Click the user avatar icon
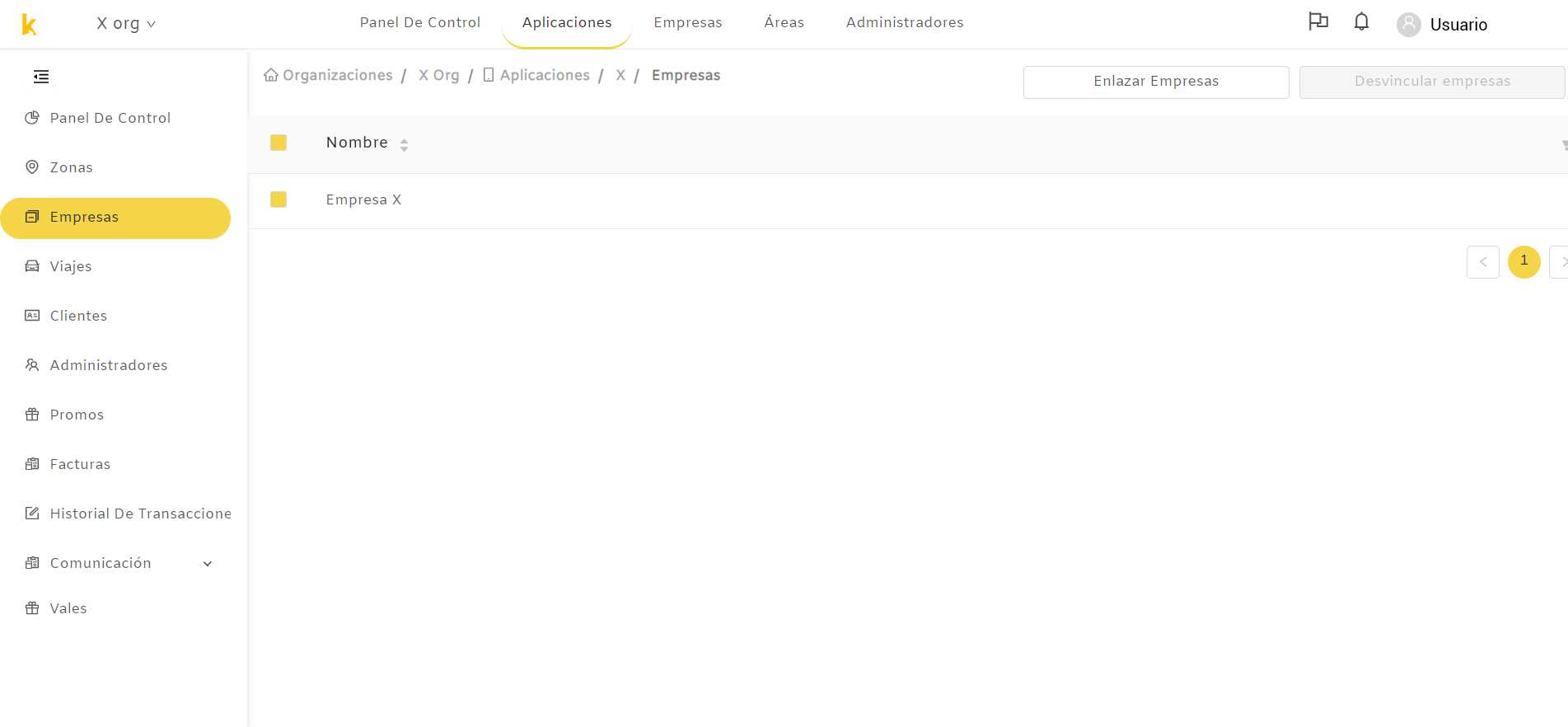 [x=1409, y=25]
